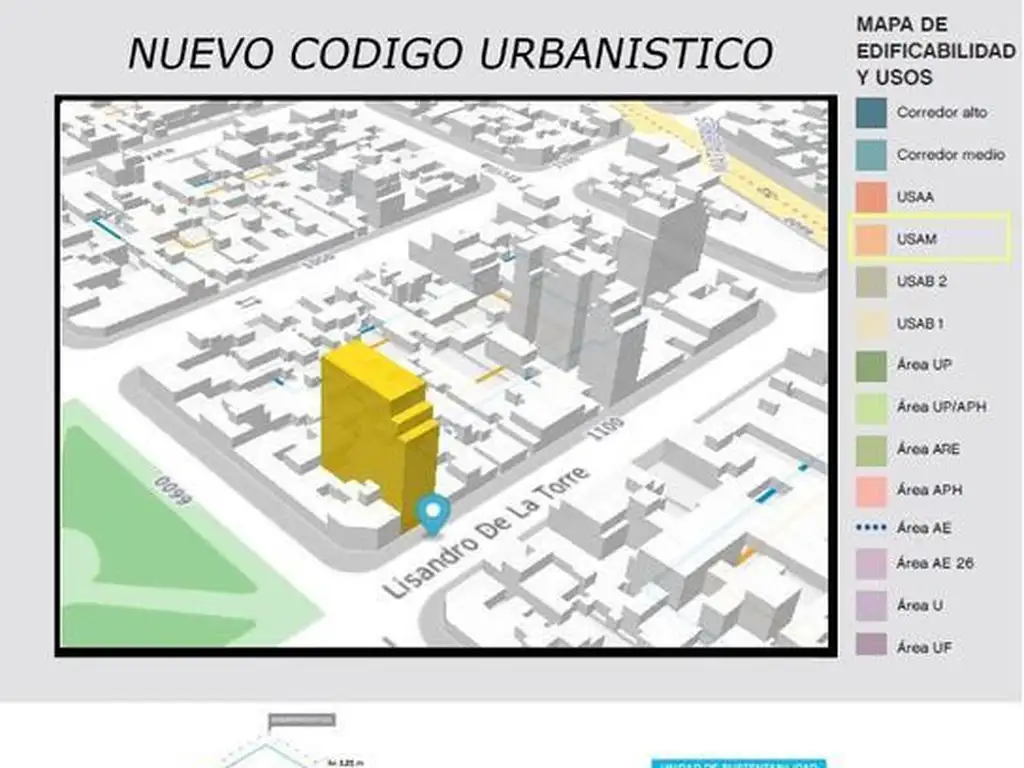The image size is (1024, 768).
Task: Click the blue location pin marker
Action: click(x=432, y=512)
